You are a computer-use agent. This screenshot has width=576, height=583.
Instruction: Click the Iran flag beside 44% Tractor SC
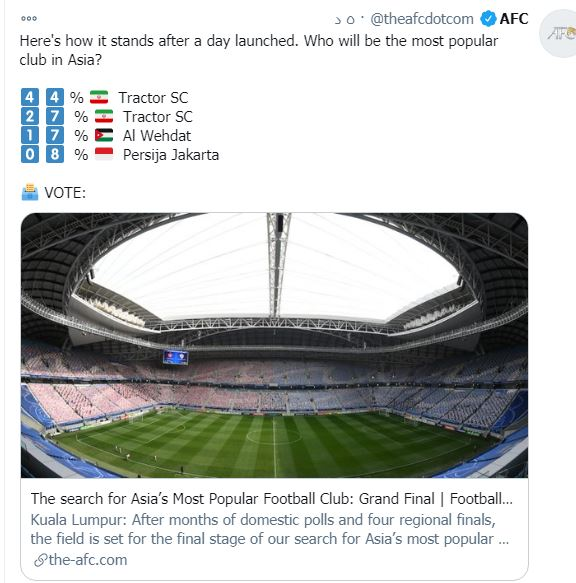tap(99, 97)
